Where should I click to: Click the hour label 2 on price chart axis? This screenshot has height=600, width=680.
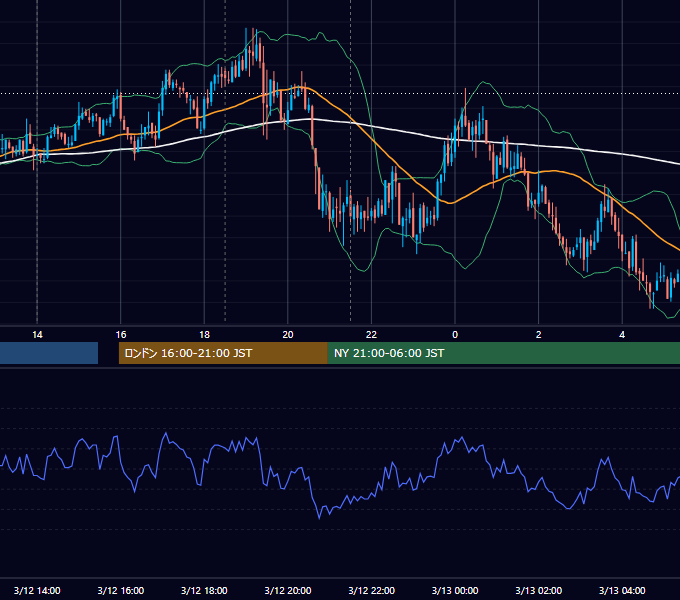click(539, 335)
